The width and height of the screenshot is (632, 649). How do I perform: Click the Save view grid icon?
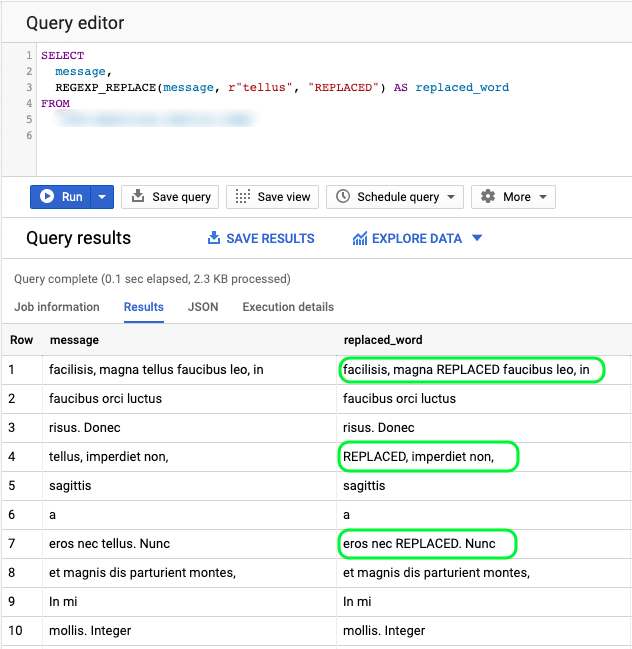coord(242,197)
